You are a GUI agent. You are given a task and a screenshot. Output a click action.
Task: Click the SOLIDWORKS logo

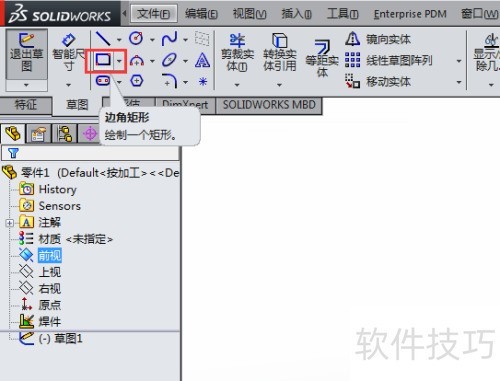(60, 13)
